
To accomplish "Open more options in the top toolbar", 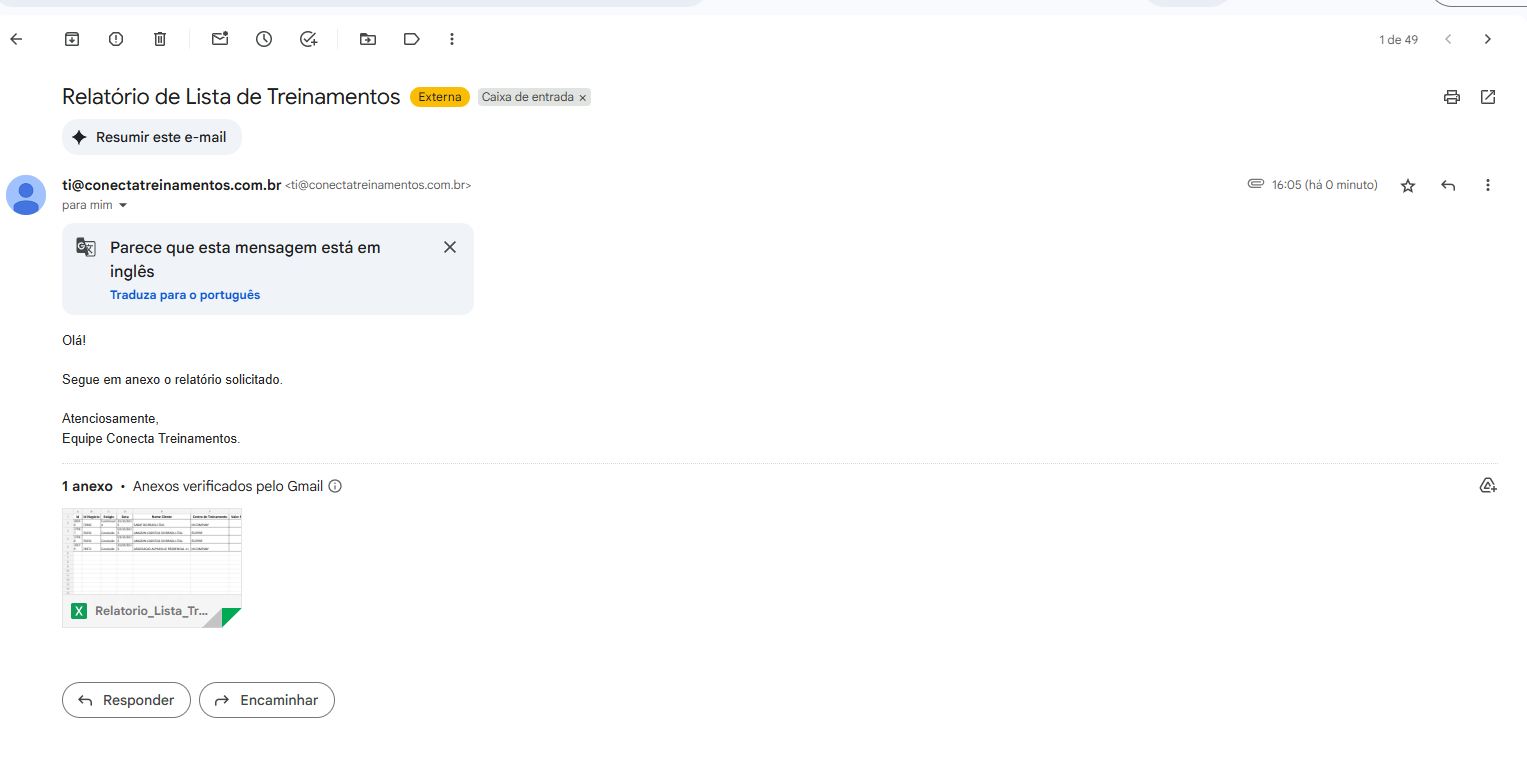I will [452, 39].
